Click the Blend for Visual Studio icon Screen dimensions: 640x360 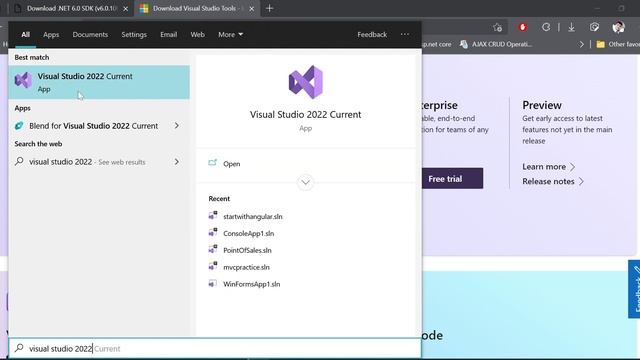coord(19,126)
